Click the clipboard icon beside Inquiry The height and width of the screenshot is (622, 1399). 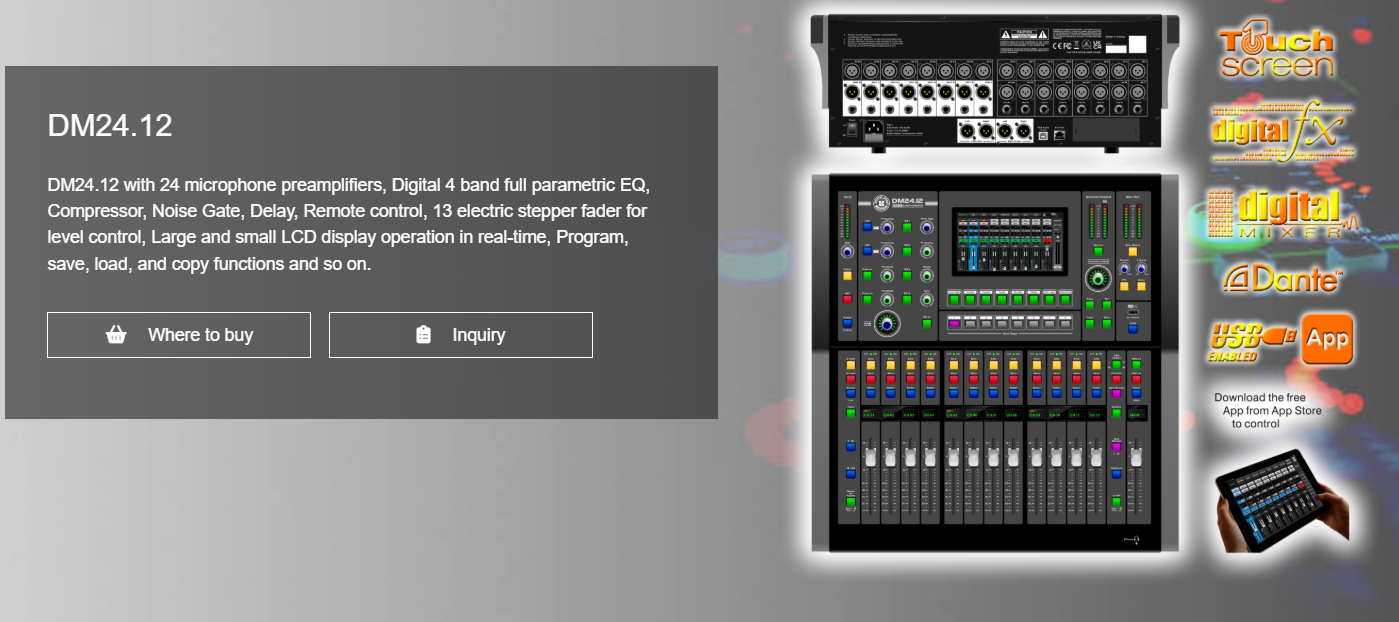pyautogui.click(x=424, y=335)
